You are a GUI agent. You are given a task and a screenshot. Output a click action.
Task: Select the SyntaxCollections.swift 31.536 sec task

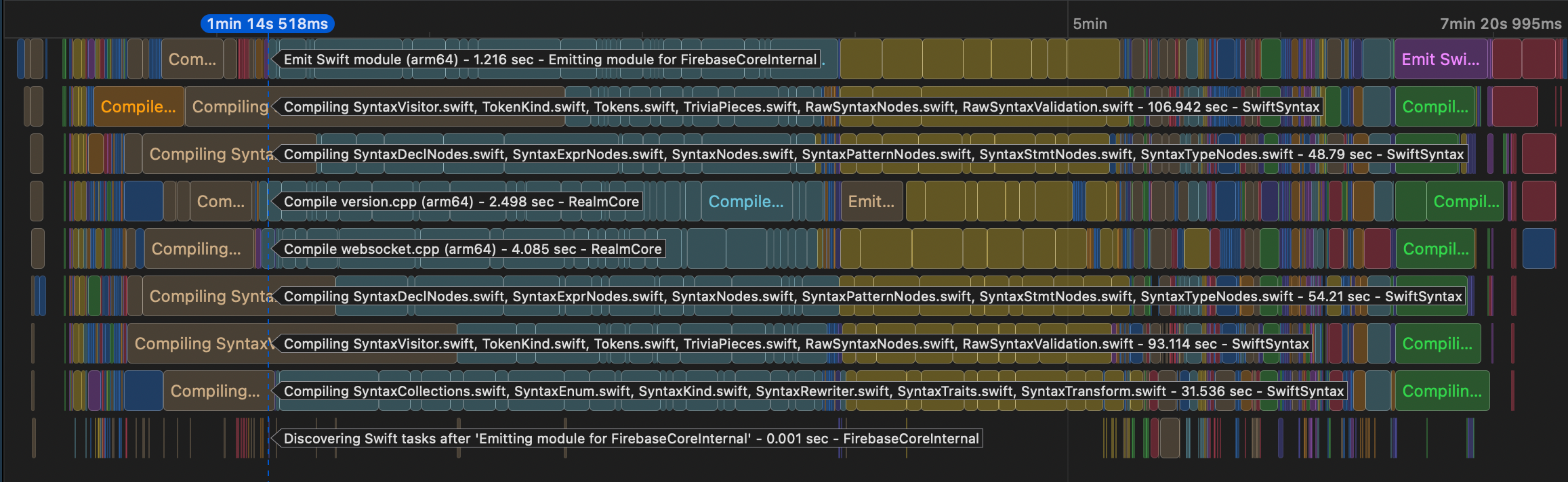[x=814, y=391]
